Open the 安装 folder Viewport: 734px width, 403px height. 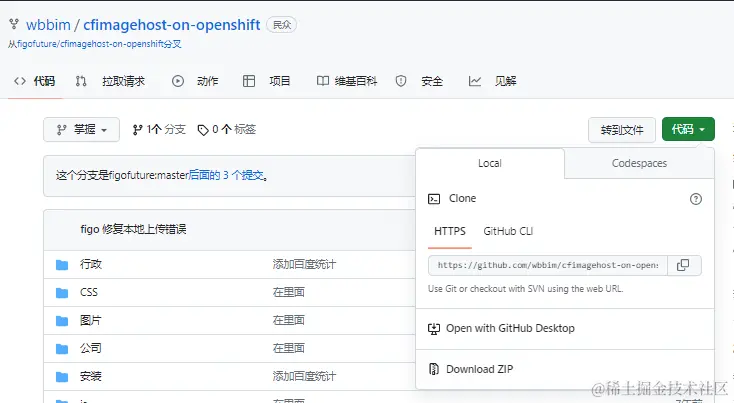pos(91,376)
